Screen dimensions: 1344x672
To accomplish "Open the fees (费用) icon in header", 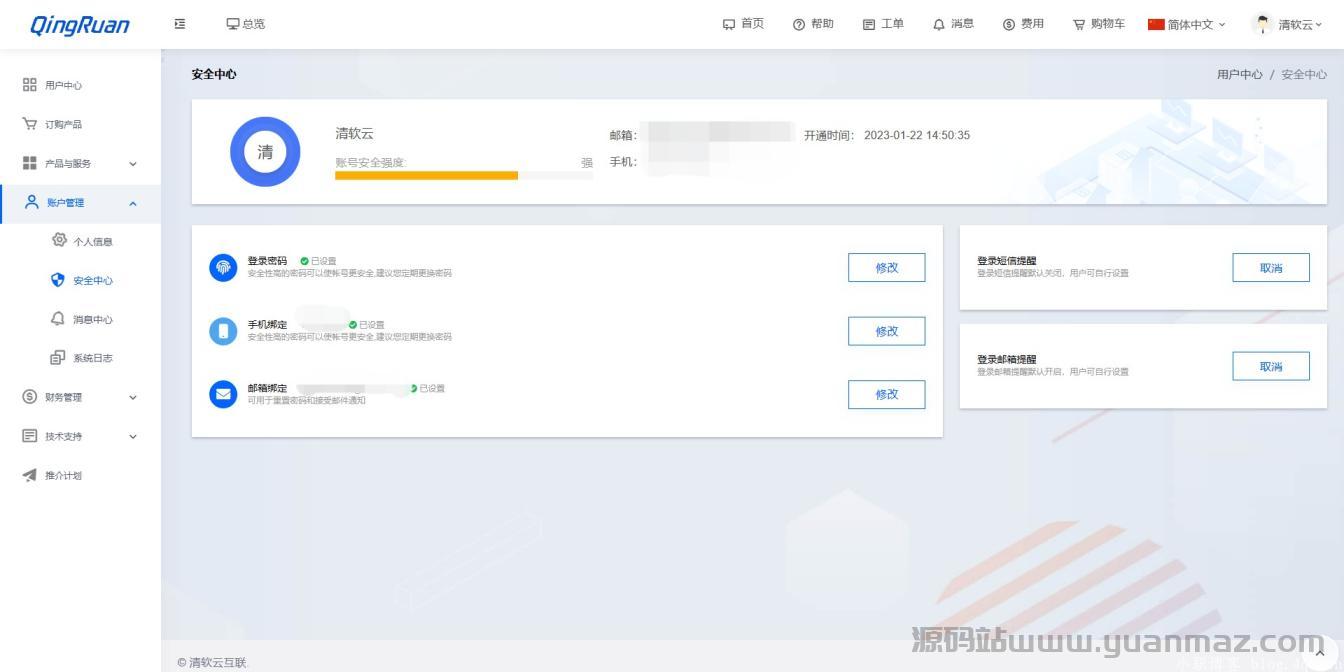I will point(1009,24).
